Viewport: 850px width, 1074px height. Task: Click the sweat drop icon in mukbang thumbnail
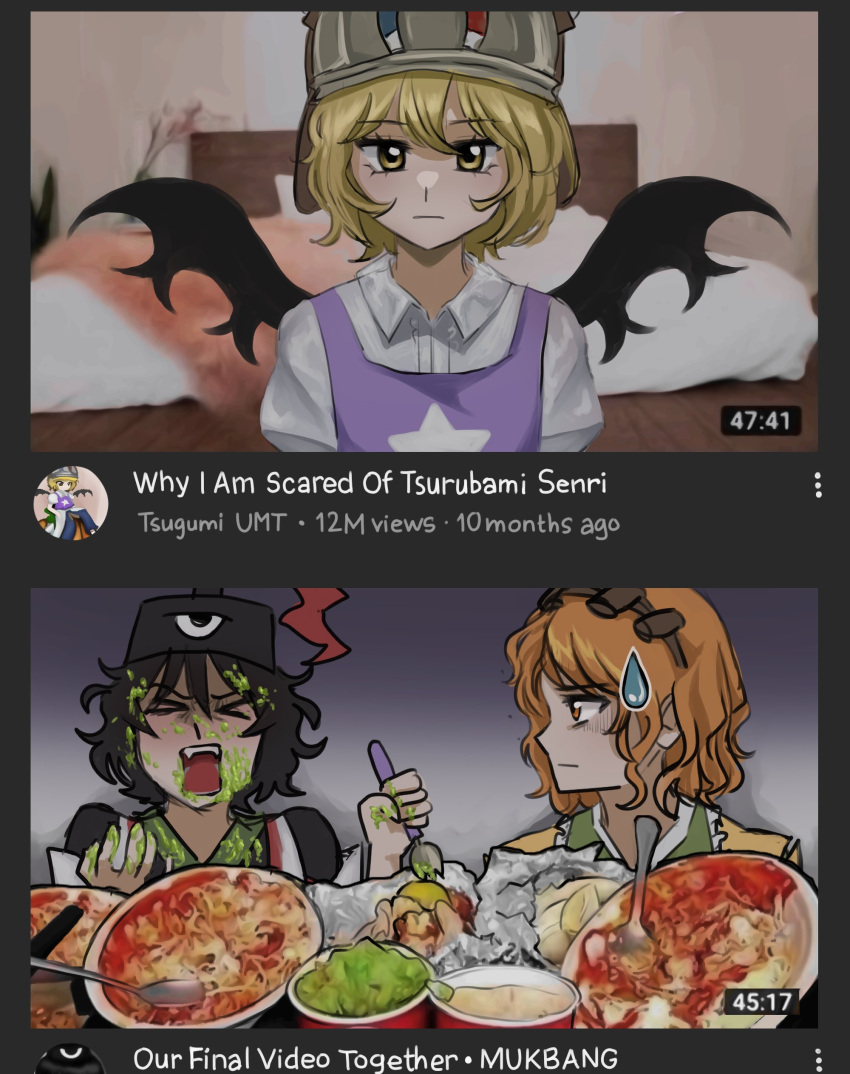pyautogui.click(x=635, y=679)
